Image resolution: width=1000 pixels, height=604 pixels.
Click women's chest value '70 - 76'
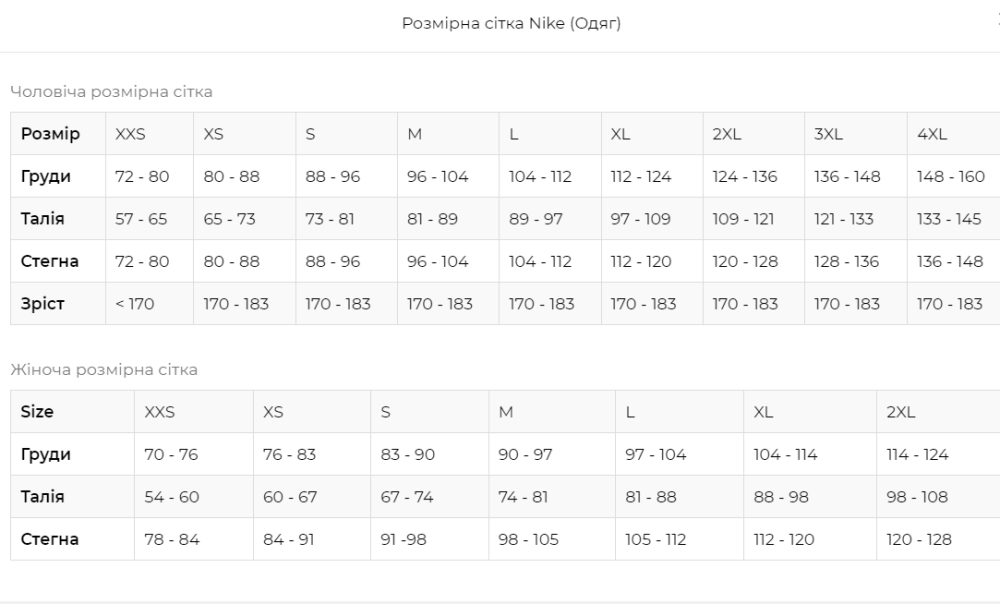pyautogui.click(x=171, y=455)
